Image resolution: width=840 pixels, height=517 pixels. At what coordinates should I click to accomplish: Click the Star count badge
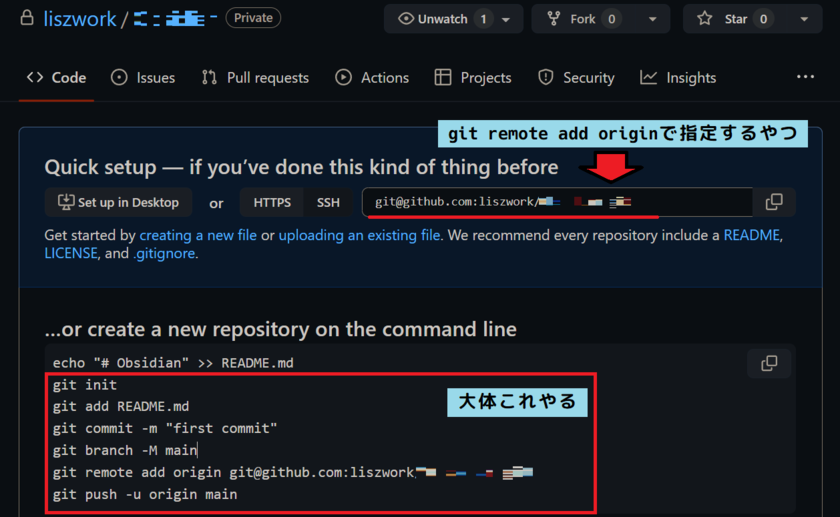tap(763, 19)
